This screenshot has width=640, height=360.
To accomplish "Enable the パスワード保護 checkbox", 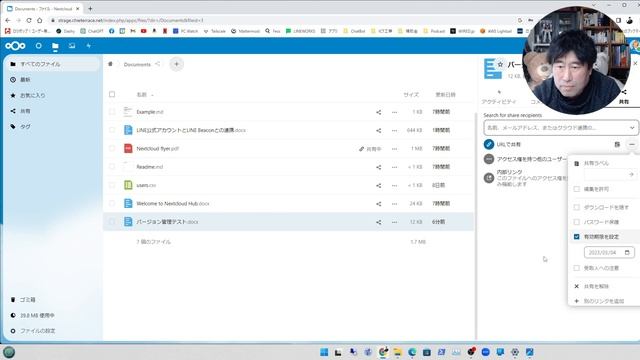I will tap(576, 222).
